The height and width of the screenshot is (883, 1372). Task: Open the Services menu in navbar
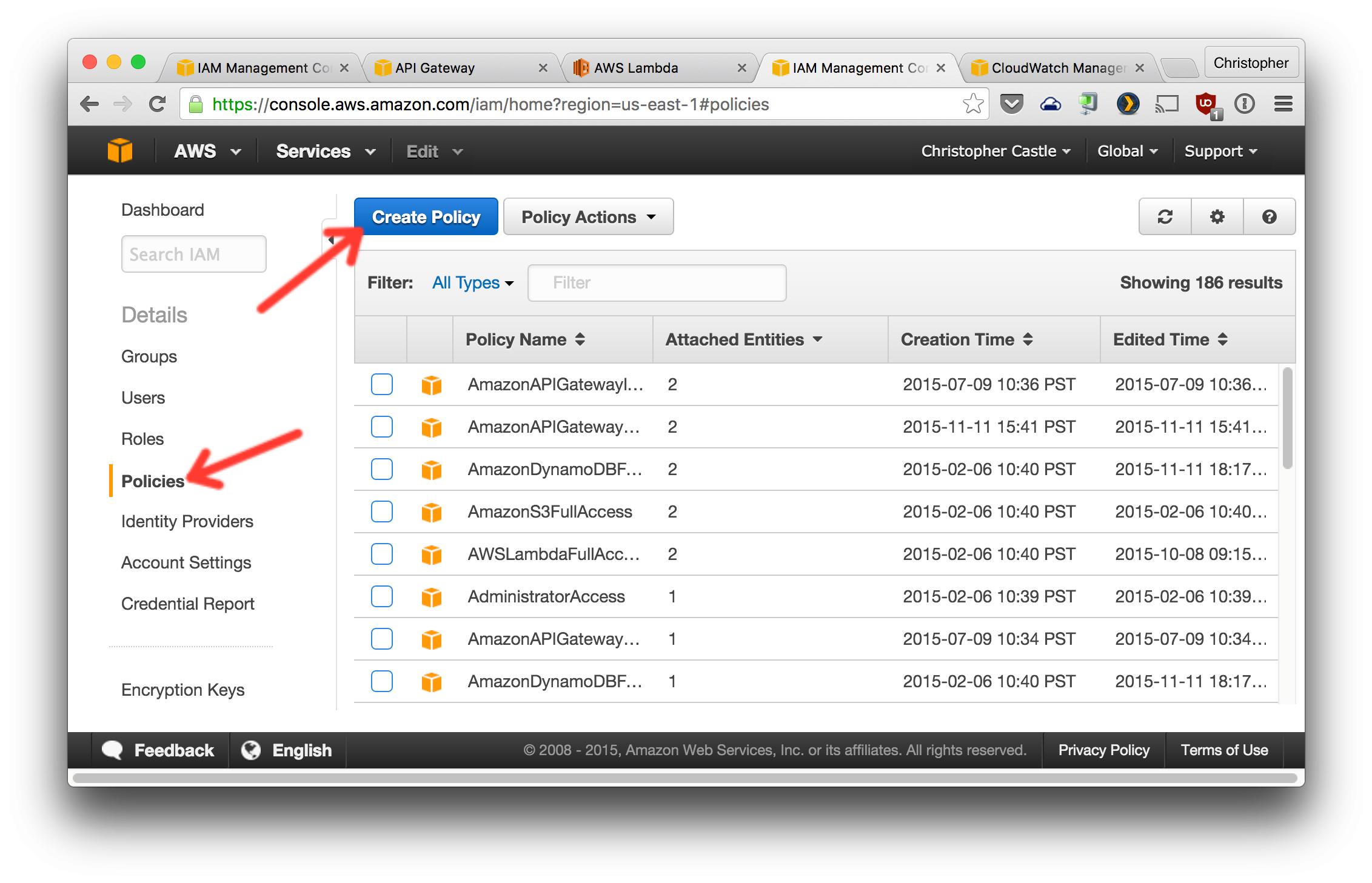[326, 152]
